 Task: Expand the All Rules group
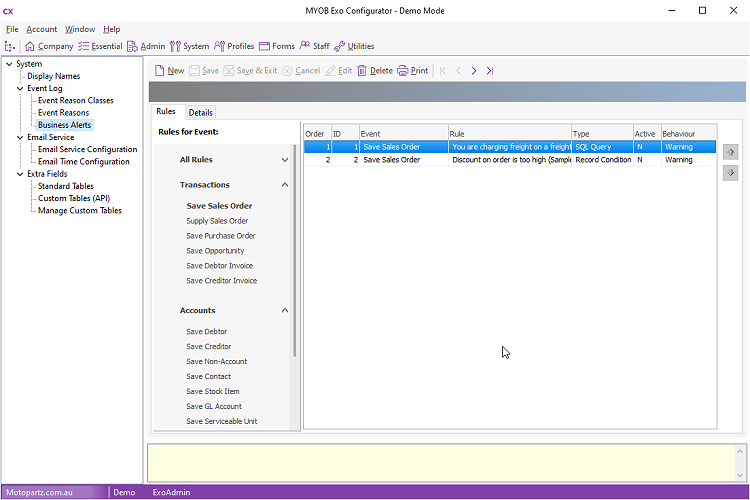tap(285, 160)
